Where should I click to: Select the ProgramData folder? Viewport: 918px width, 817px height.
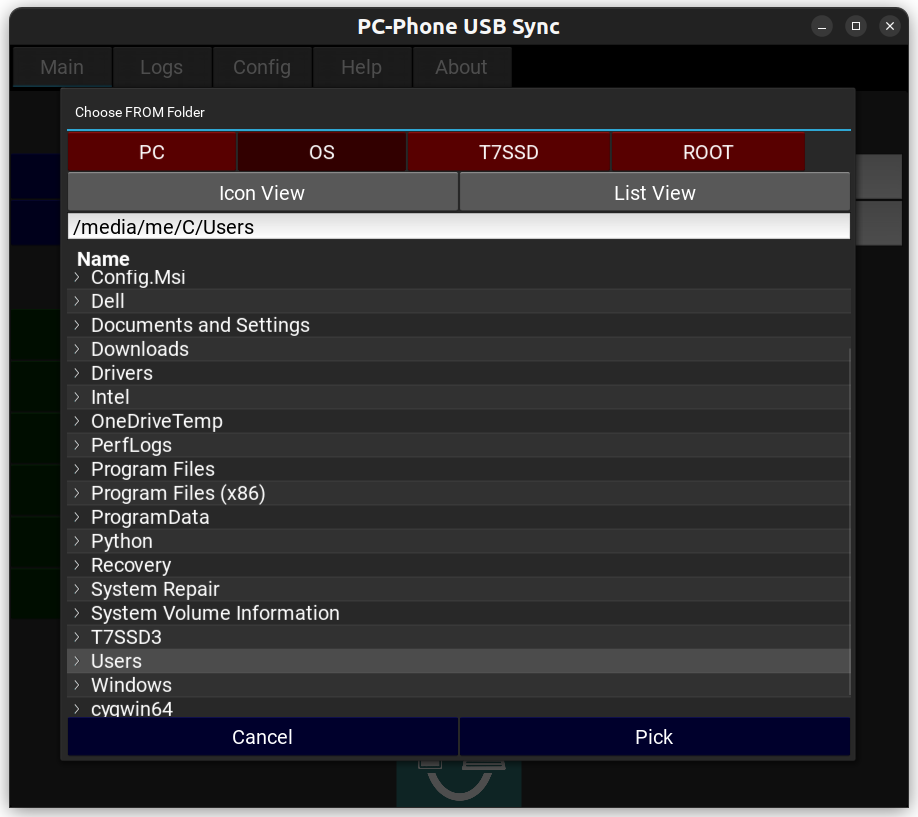coord(150,517)
